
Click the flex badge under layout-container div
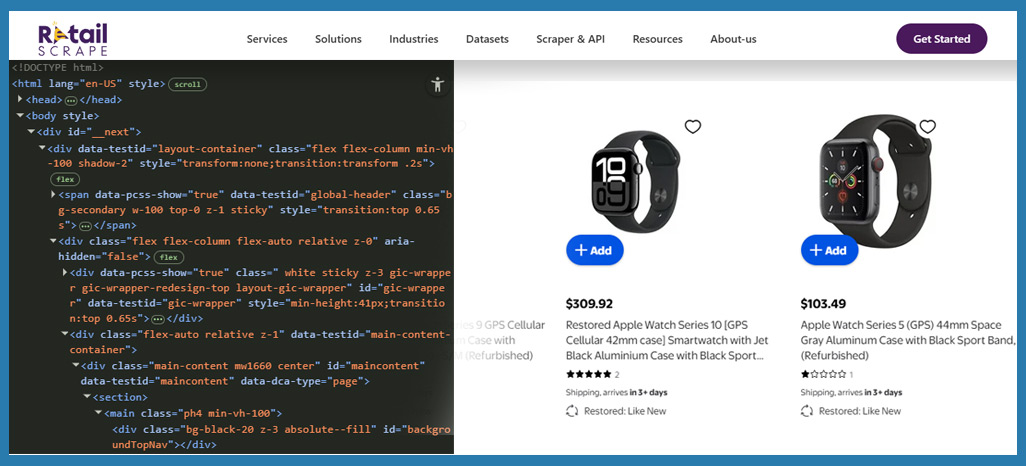(x=65, y=179)
